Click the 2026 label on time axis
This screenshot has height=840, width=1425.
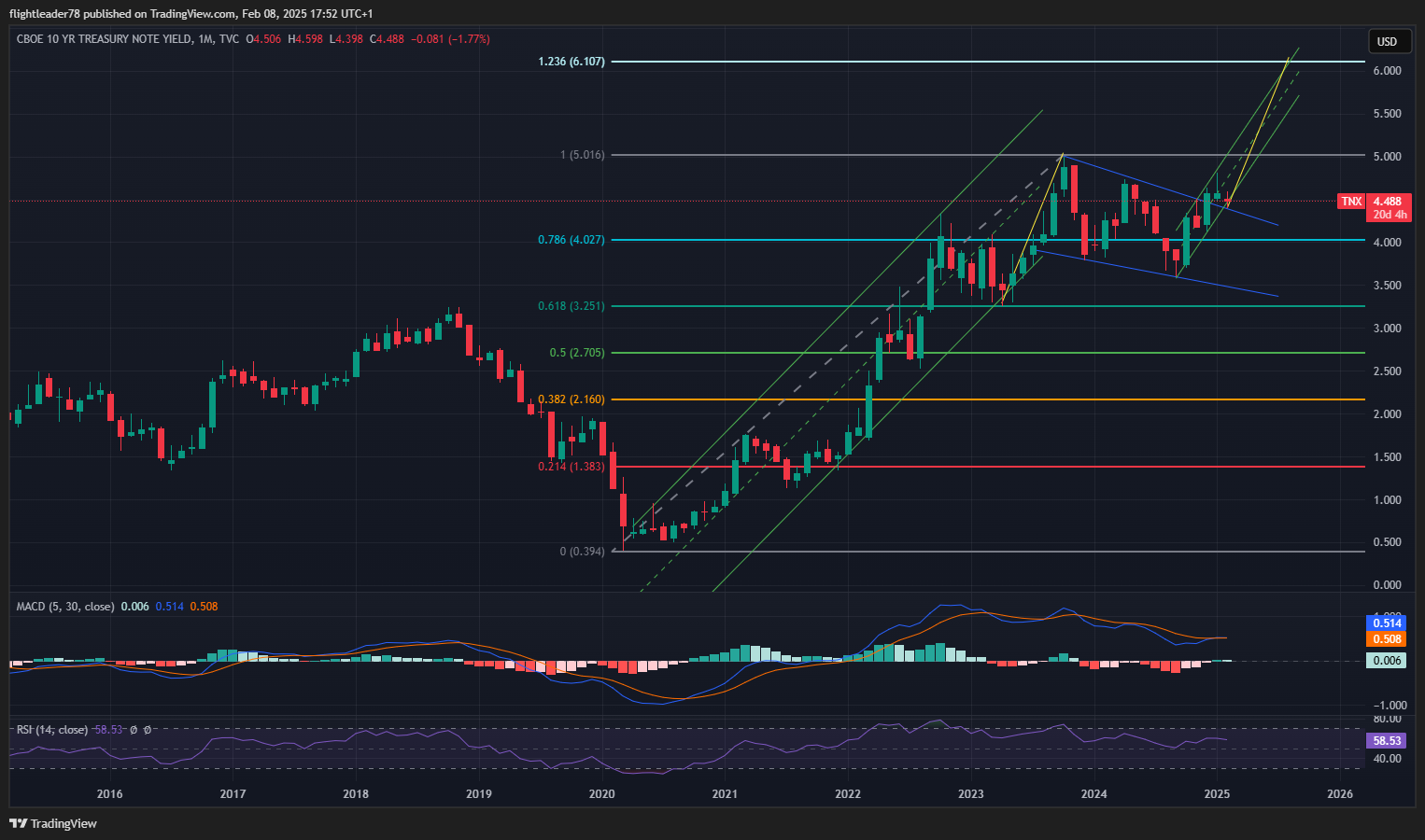click(1340, 794)
